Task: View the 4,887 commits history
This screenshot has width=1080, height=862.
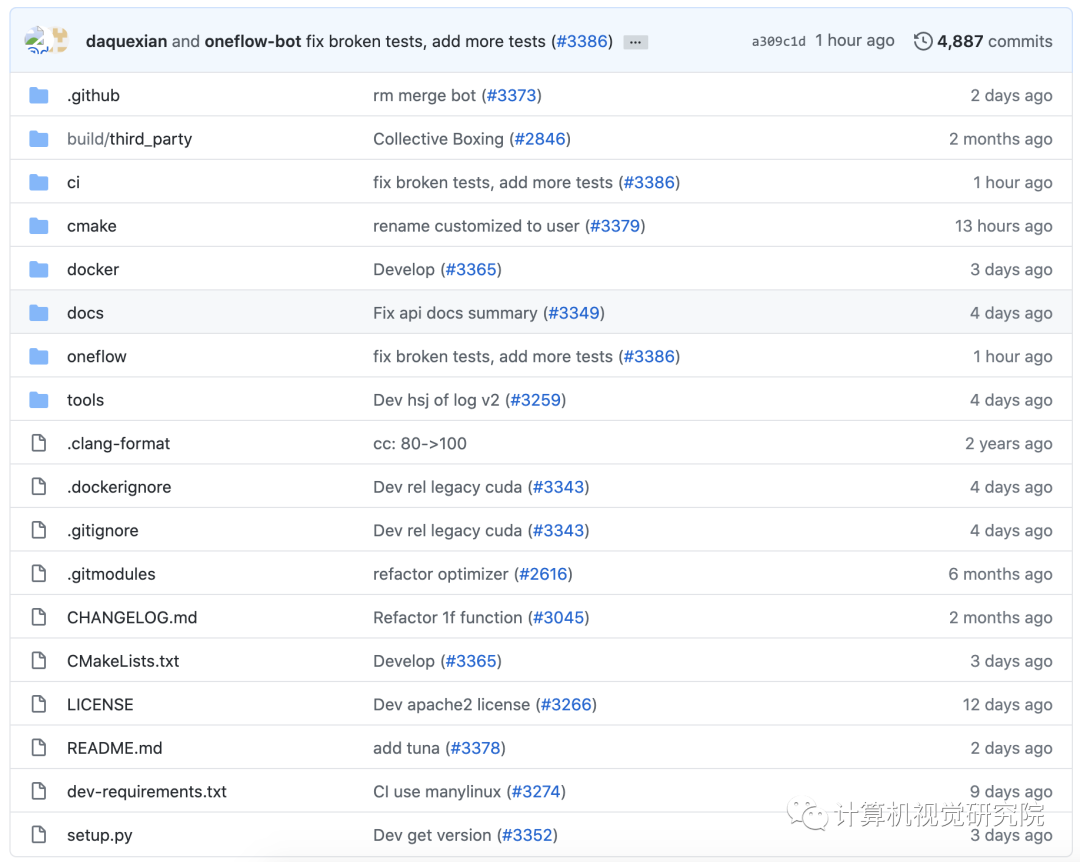Action: (994, 41)
